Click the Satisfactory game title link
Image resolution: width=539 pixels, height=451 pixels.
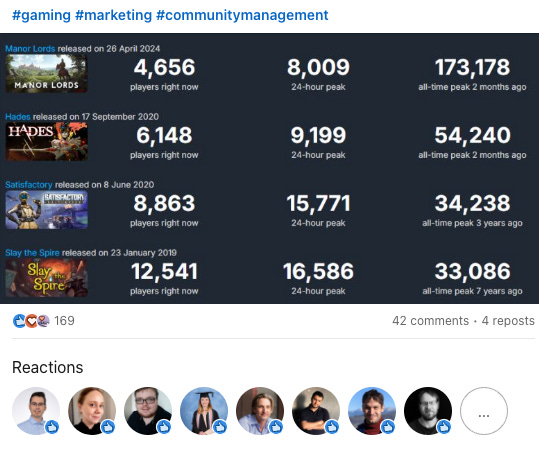29,185
